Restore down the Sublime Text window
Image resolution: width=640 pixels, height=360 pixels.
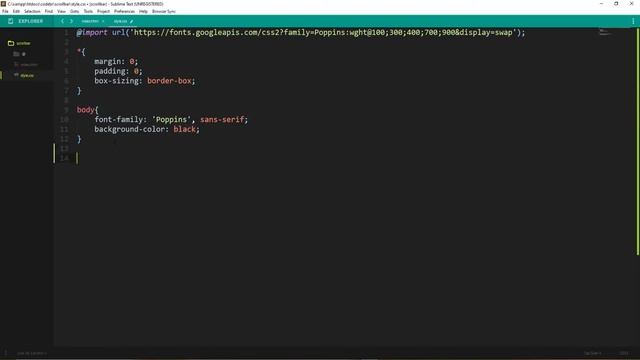click(x=616, y=4)
